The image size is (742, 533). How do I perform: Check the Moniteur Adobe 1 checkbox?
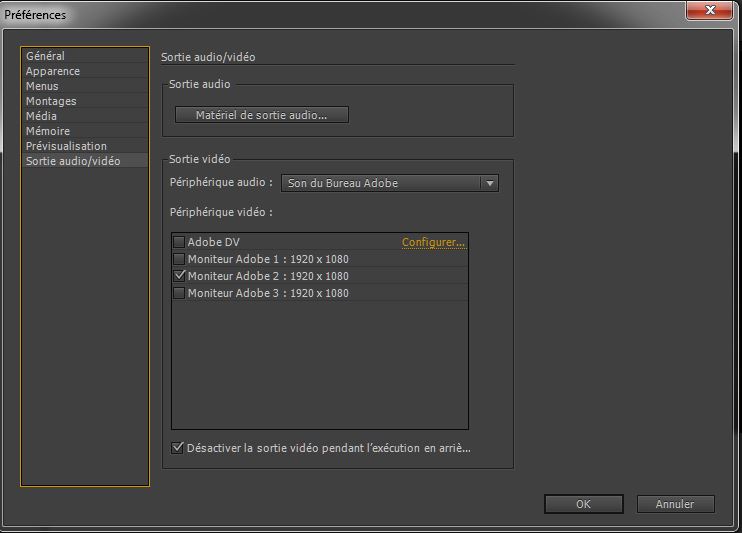[179, 259]
